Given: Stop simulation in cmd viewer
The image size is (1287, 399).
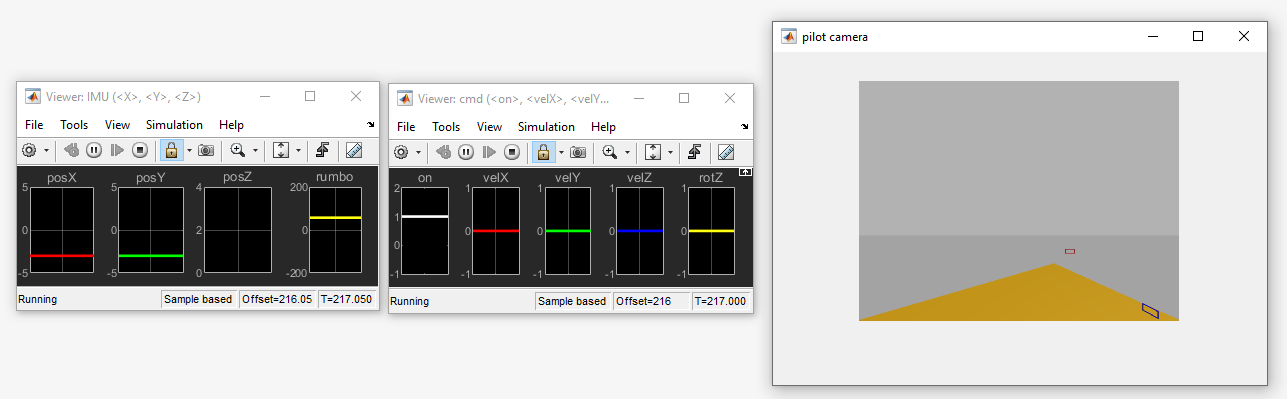Looking at the screenshot, I should pyautogui.click(x=512, y=152).
